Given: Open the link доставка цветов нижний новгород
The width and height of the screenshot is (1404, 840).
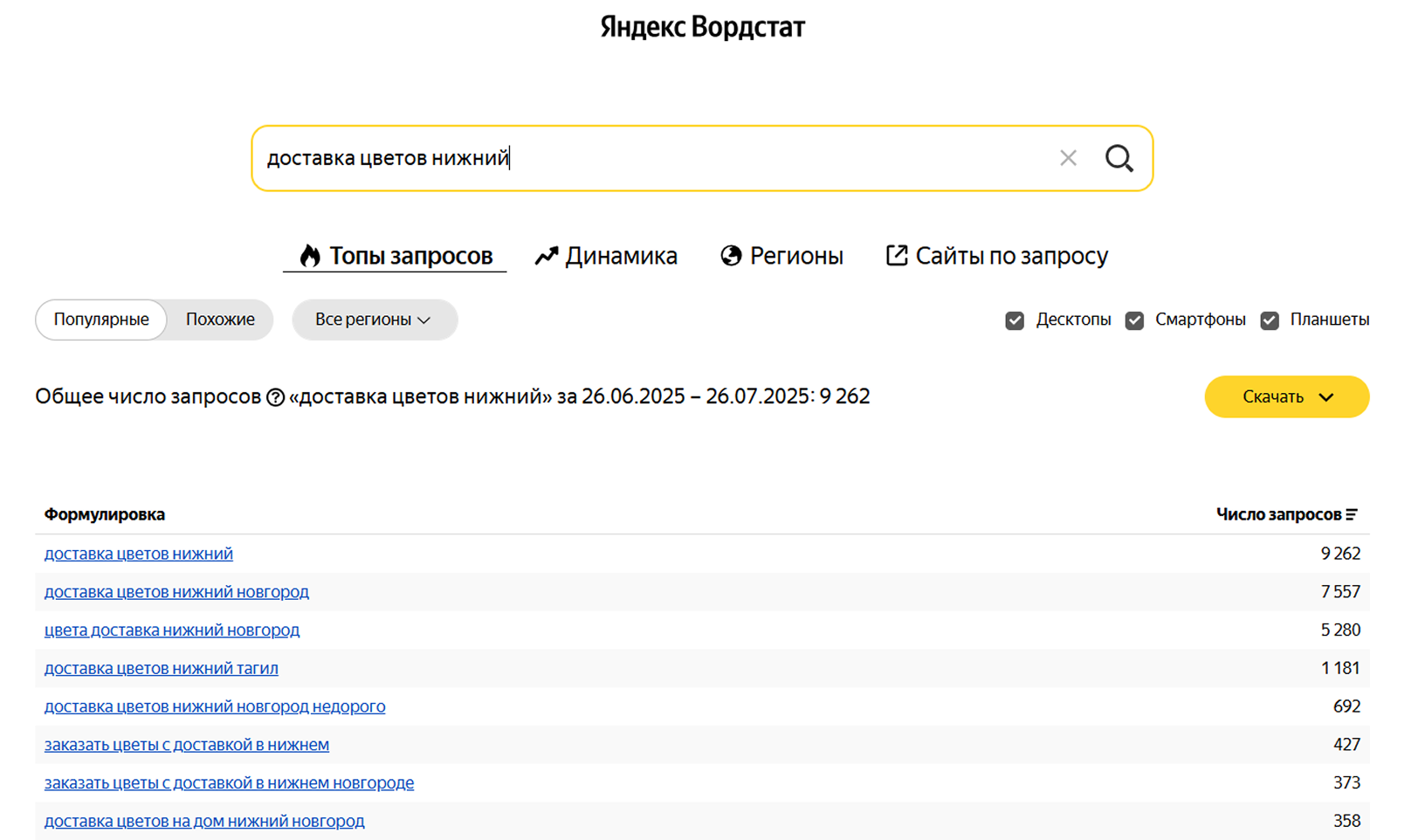Looking at the screenshot, I should coord(176,592).
